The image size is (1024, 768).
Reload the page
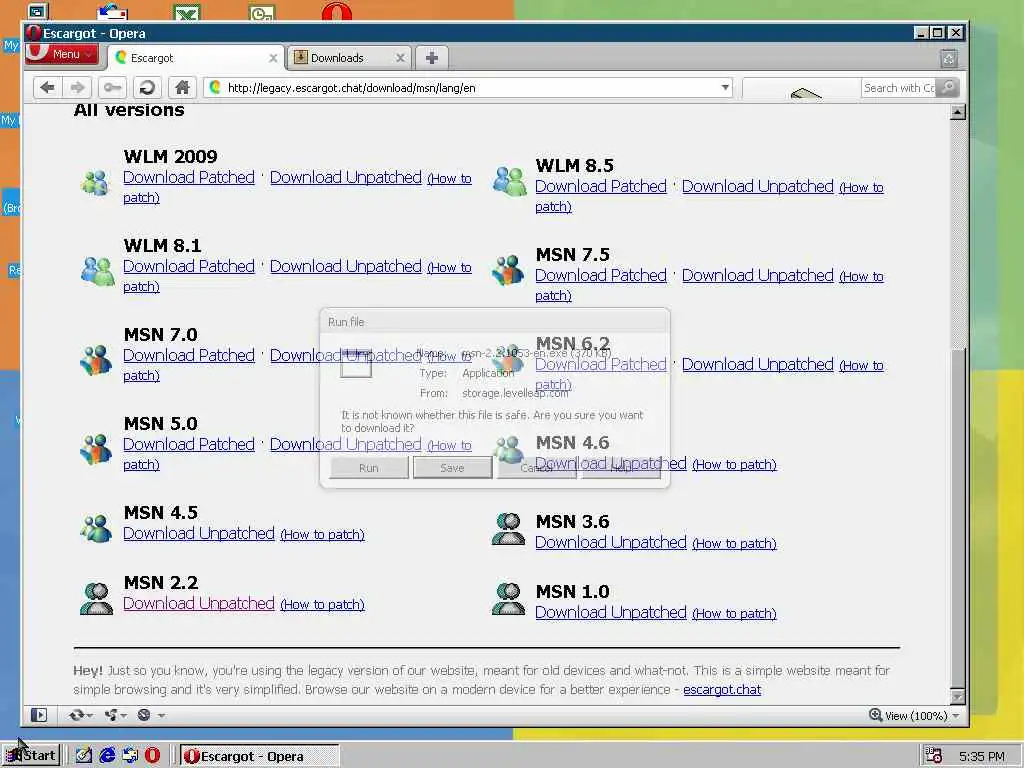148,87
